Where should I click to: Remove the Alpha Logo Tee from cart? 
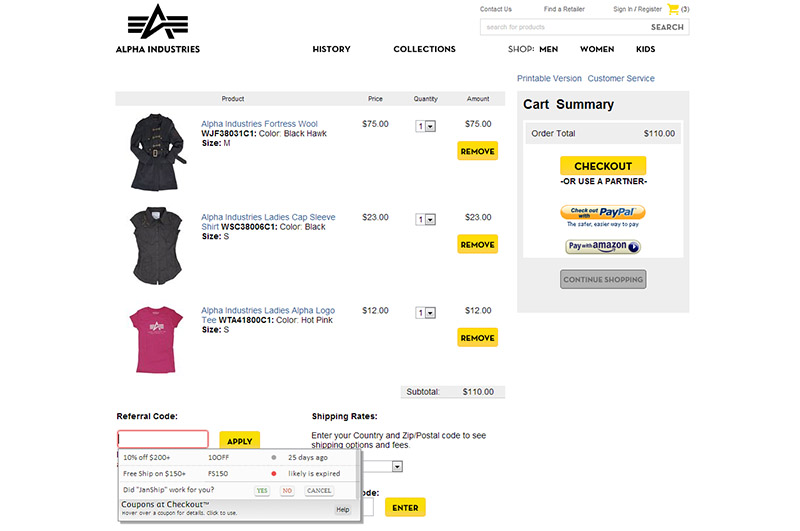tap(478, 338)
